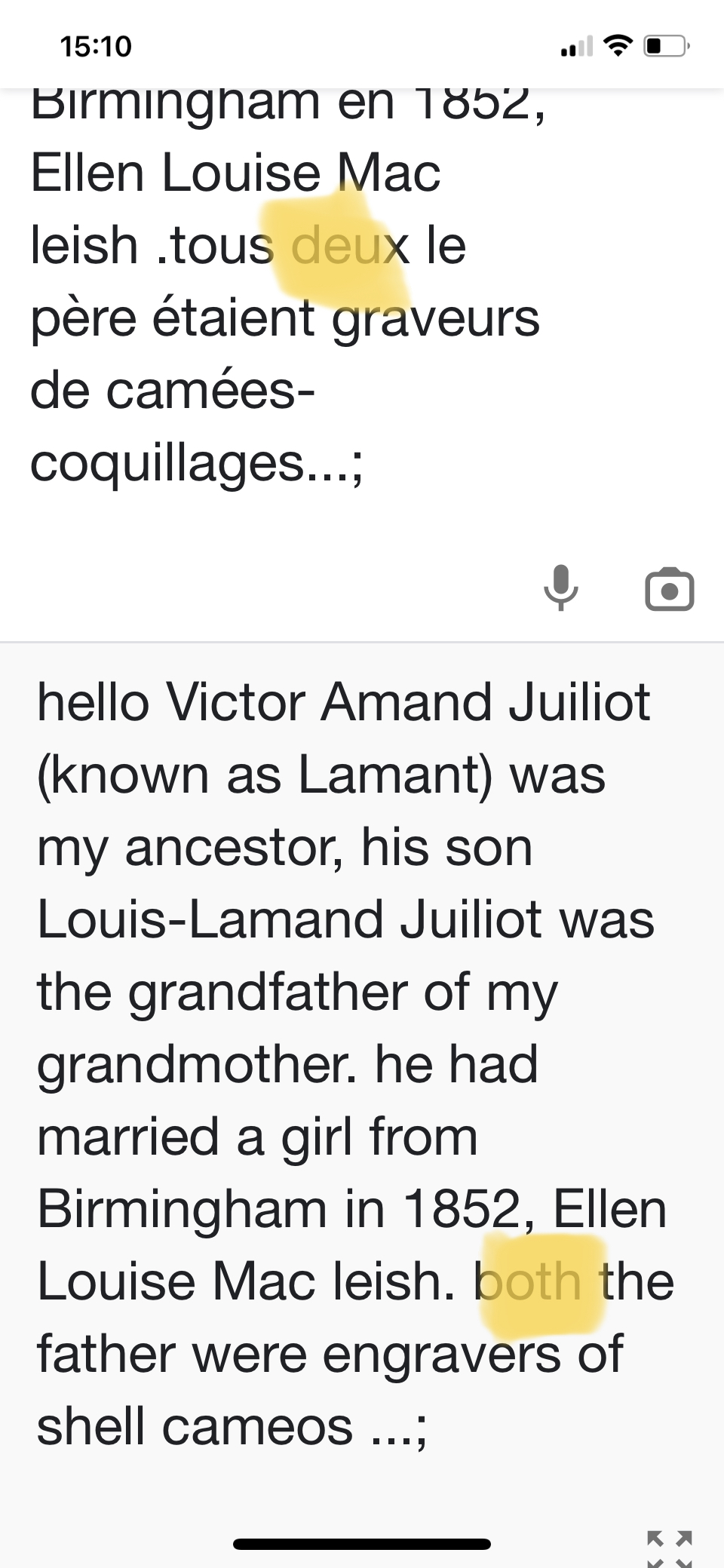Viewport: 724px width, 1568px height.
Task: Tap "père étaient" in the source field
Action: (x=172, y=318)
